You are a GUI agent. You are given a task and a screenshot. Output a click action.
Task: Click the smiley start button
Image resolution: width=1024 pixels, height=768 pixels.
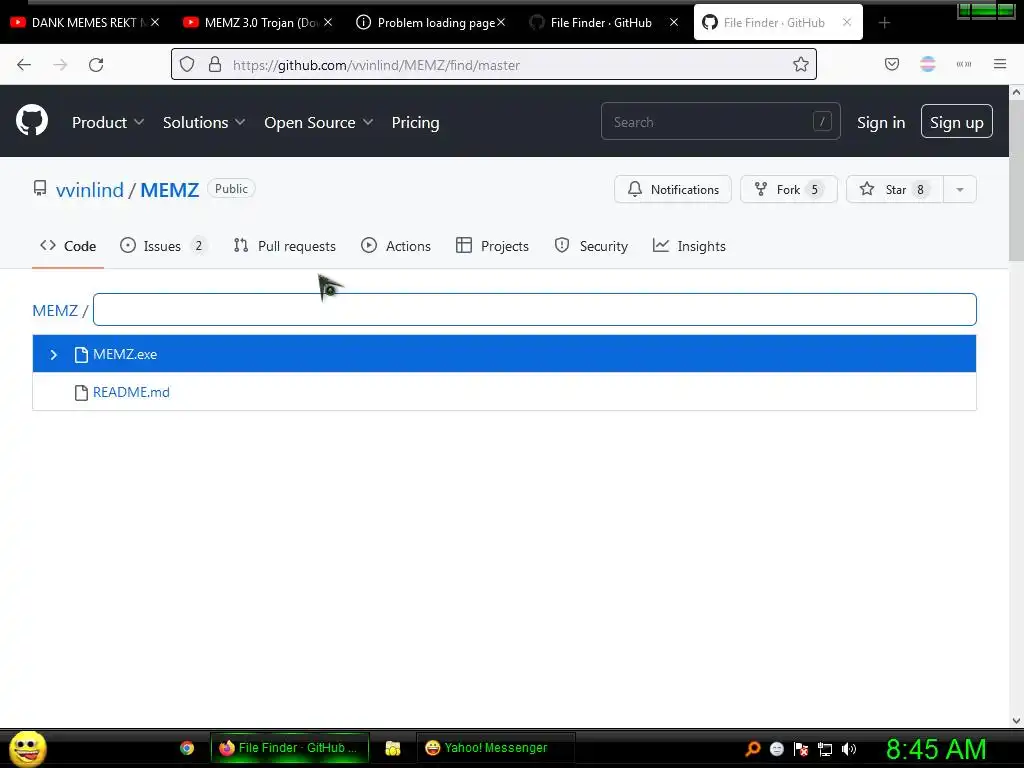point(28,749)
